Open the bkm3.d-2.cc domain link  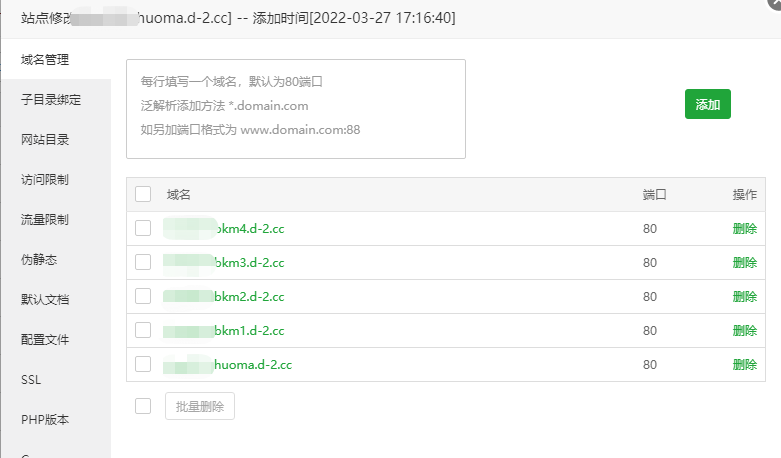[x=249, y=262]
